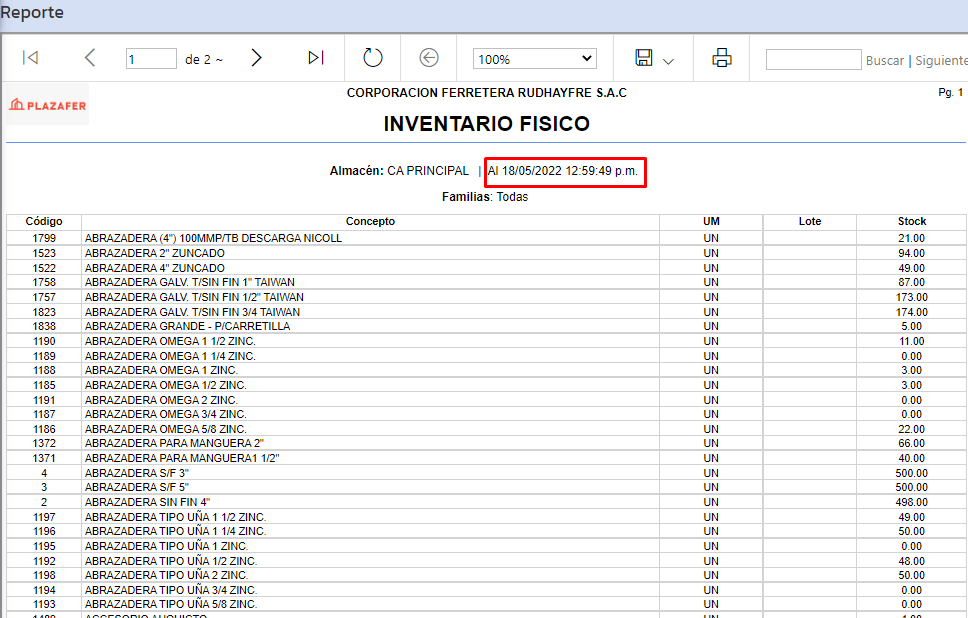Click the Concepto column header
The image size is (968, 618).
tap(370, 221)
